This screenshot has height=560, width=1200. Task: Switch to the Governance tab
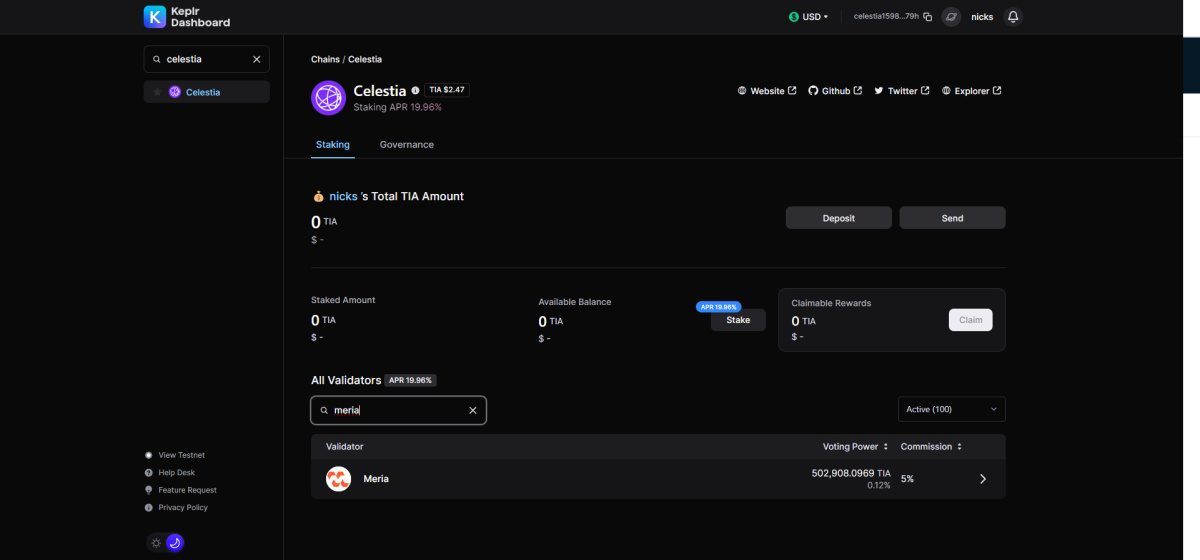point(407,144)
